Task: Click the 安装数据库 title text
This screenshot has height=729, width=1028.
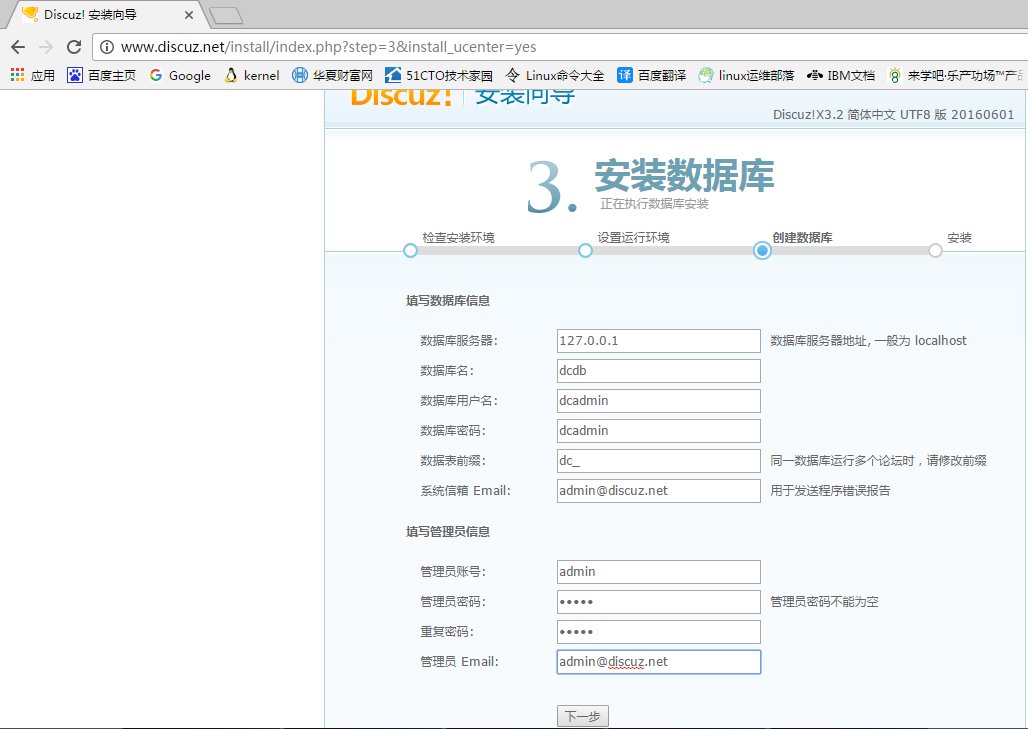Action: click(684, 175)
